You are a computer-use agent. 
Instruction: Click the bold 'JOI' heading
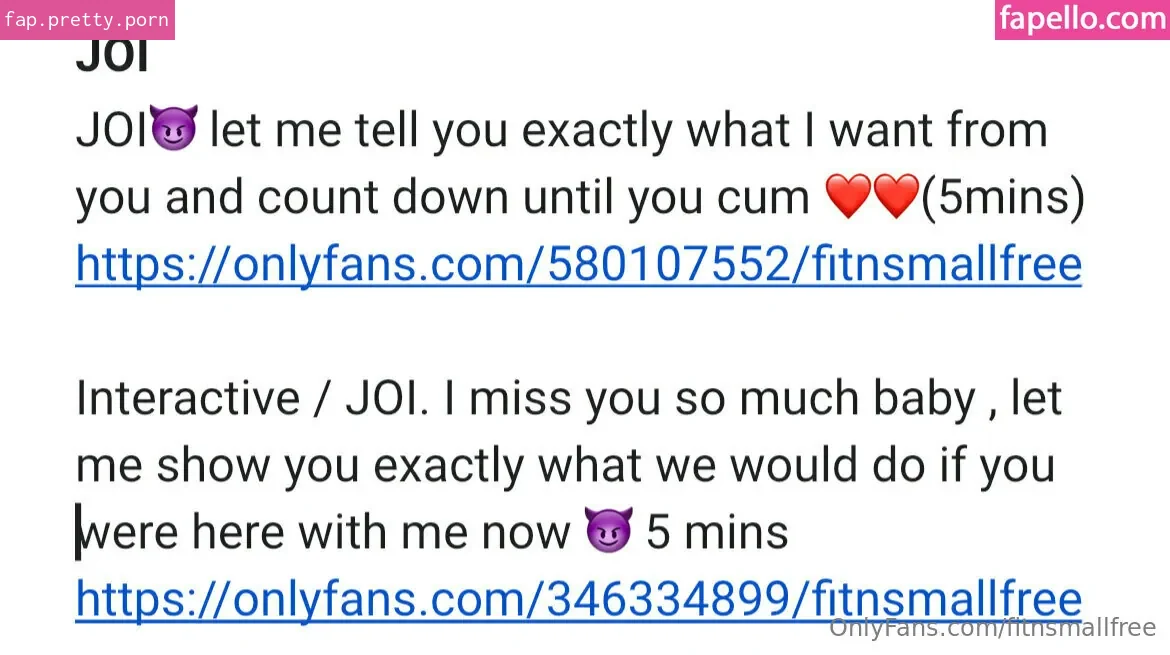113,56
